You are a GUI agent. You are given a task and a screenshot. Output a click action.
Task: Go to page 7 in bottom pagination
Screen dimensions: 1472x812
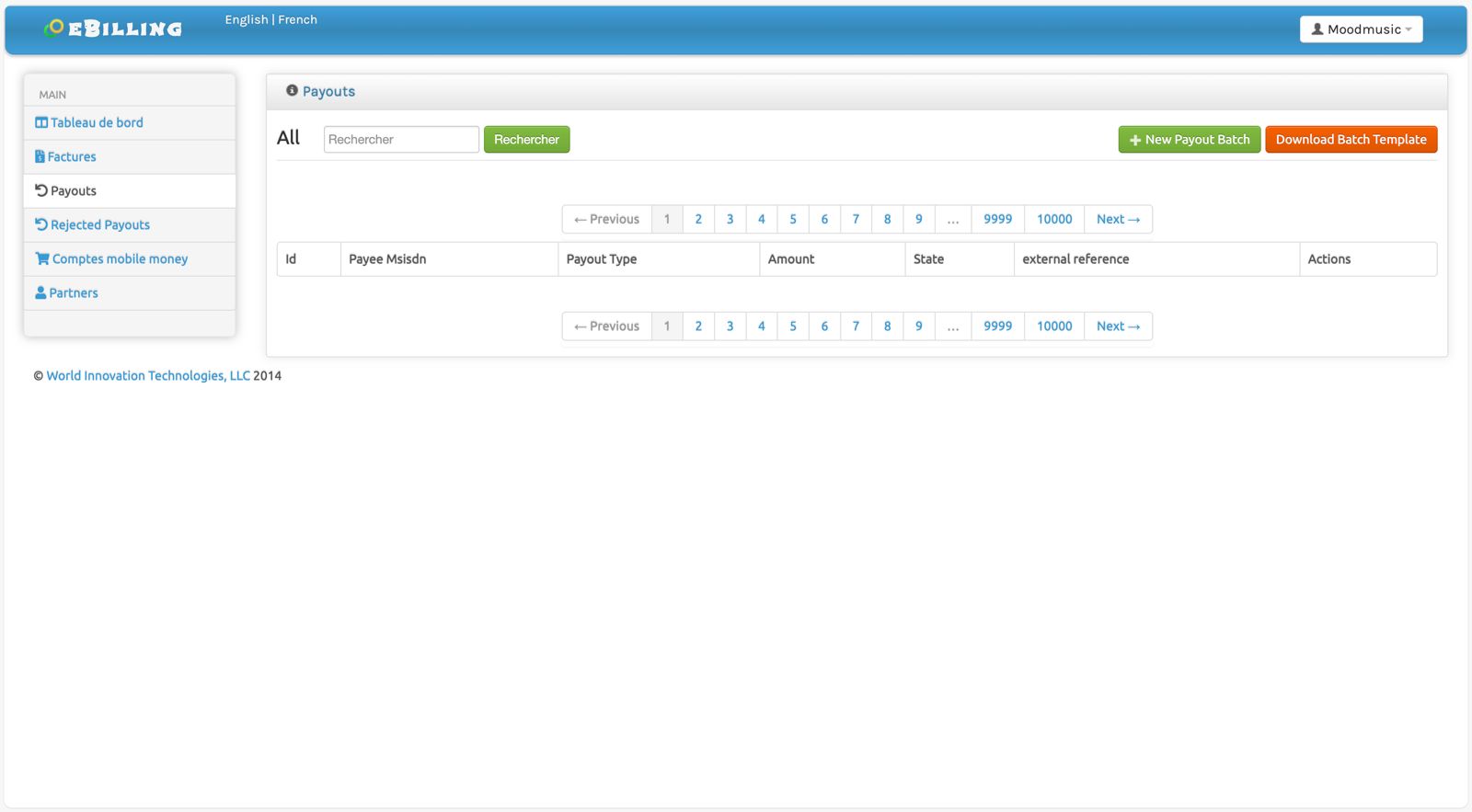[x=856, y=326]
